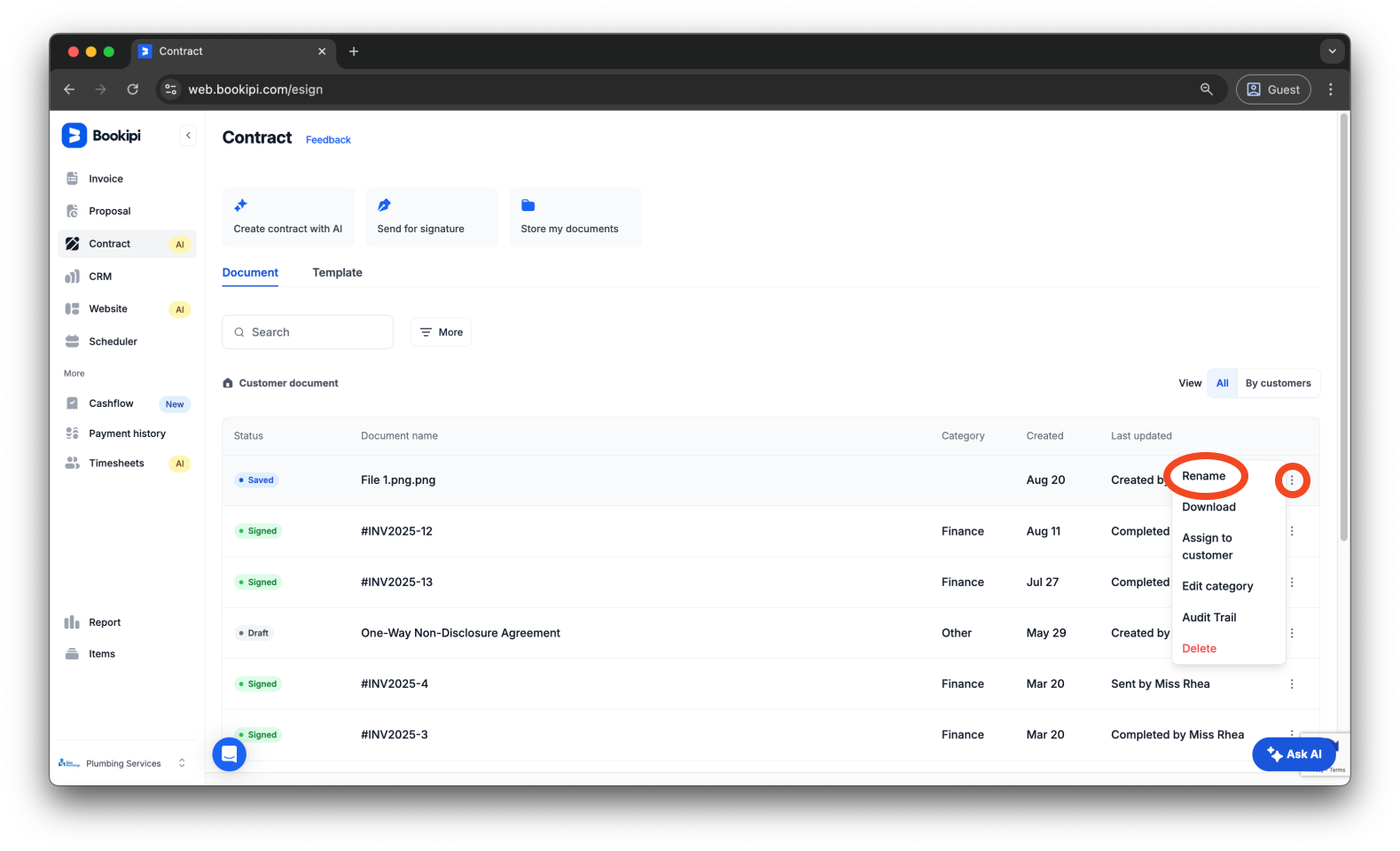Expand the tab search dropdown arrow
The image size is (1400, 851).
(x=1332, y=51)
